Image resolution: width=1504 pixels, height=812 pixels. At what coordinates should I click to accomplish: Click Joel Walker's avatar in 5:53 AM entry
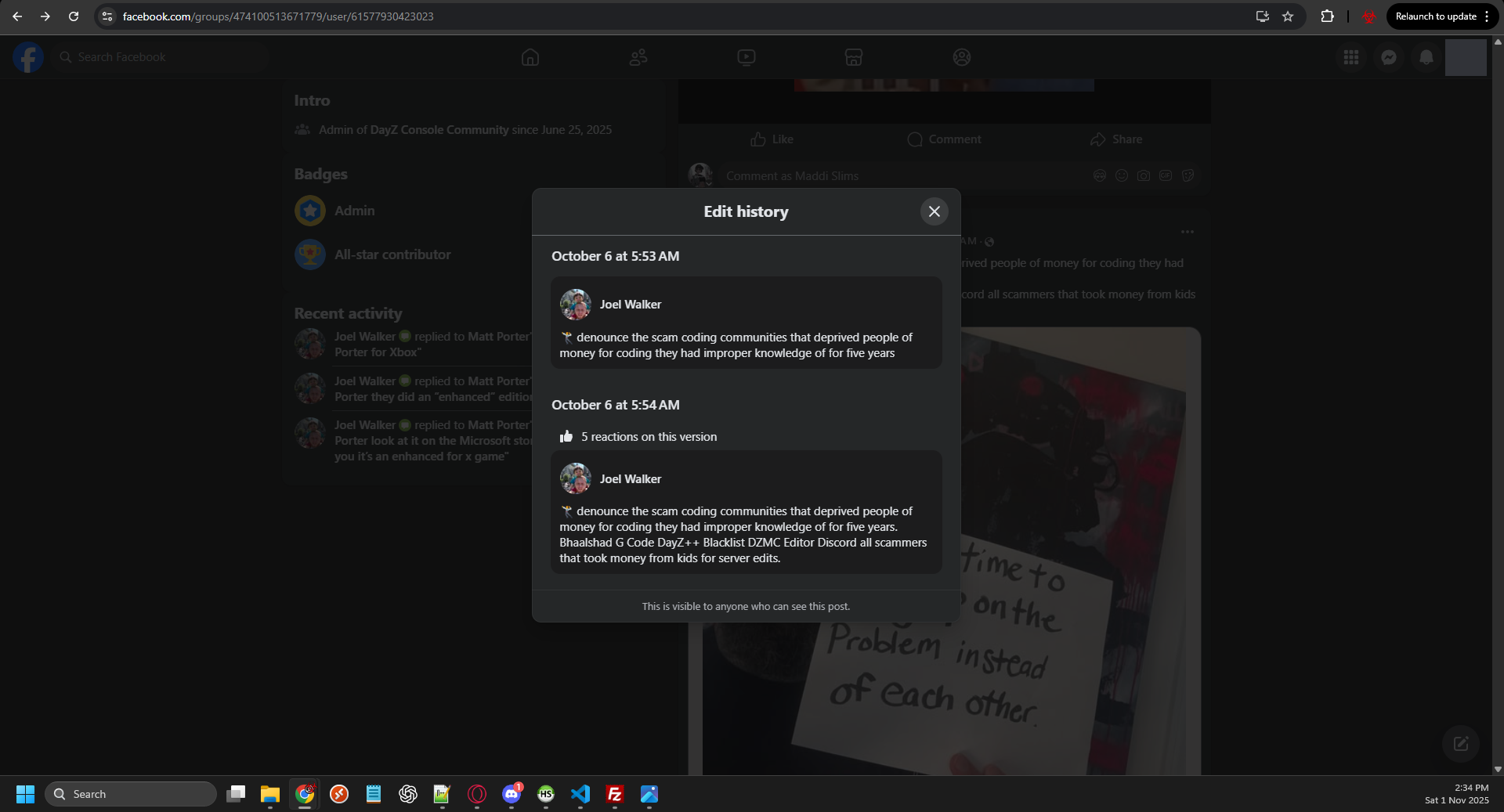click(x=576, y=305)
